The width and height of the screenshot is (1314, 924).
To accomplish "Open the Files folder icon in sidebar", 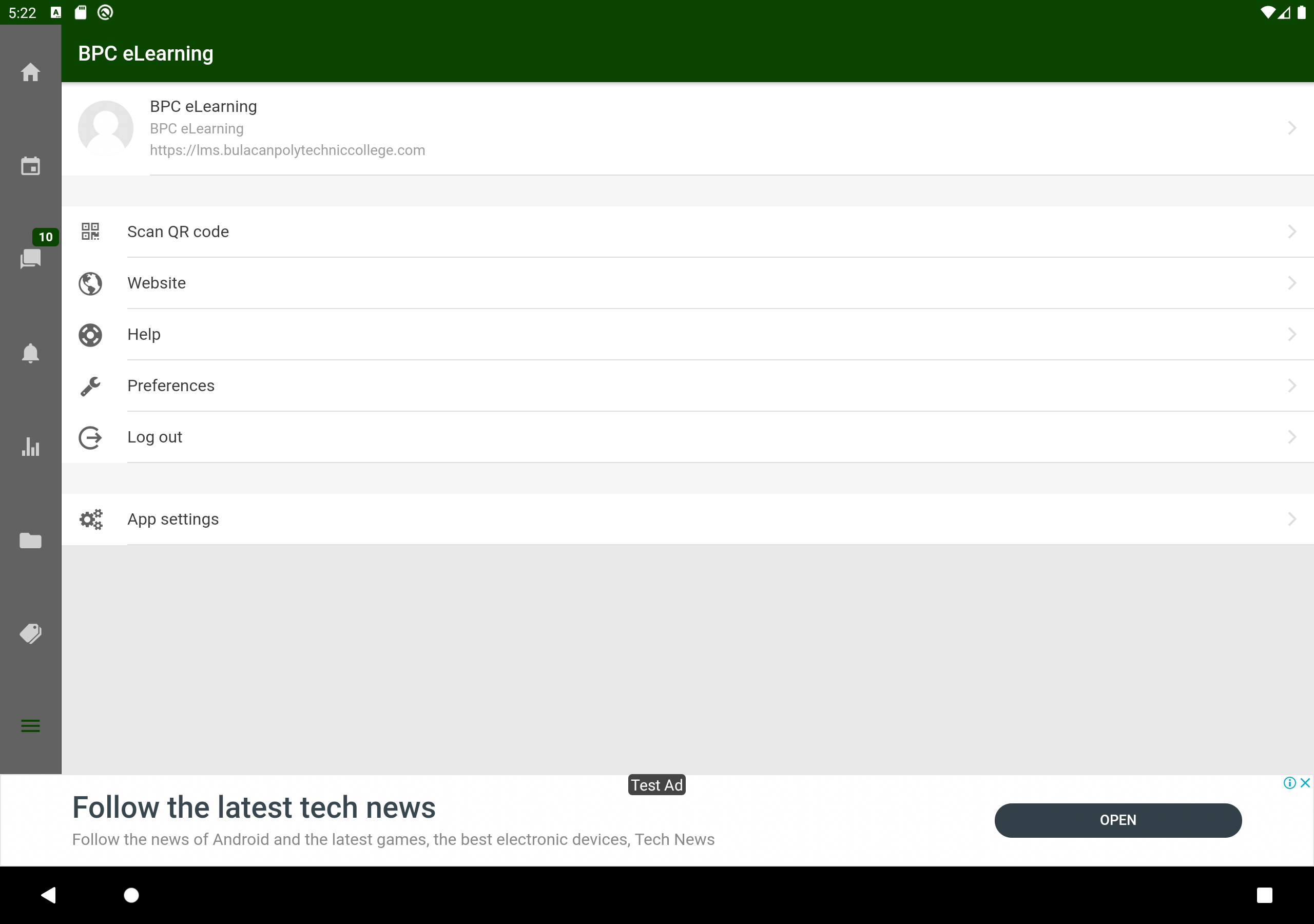I will coord(30,541).
